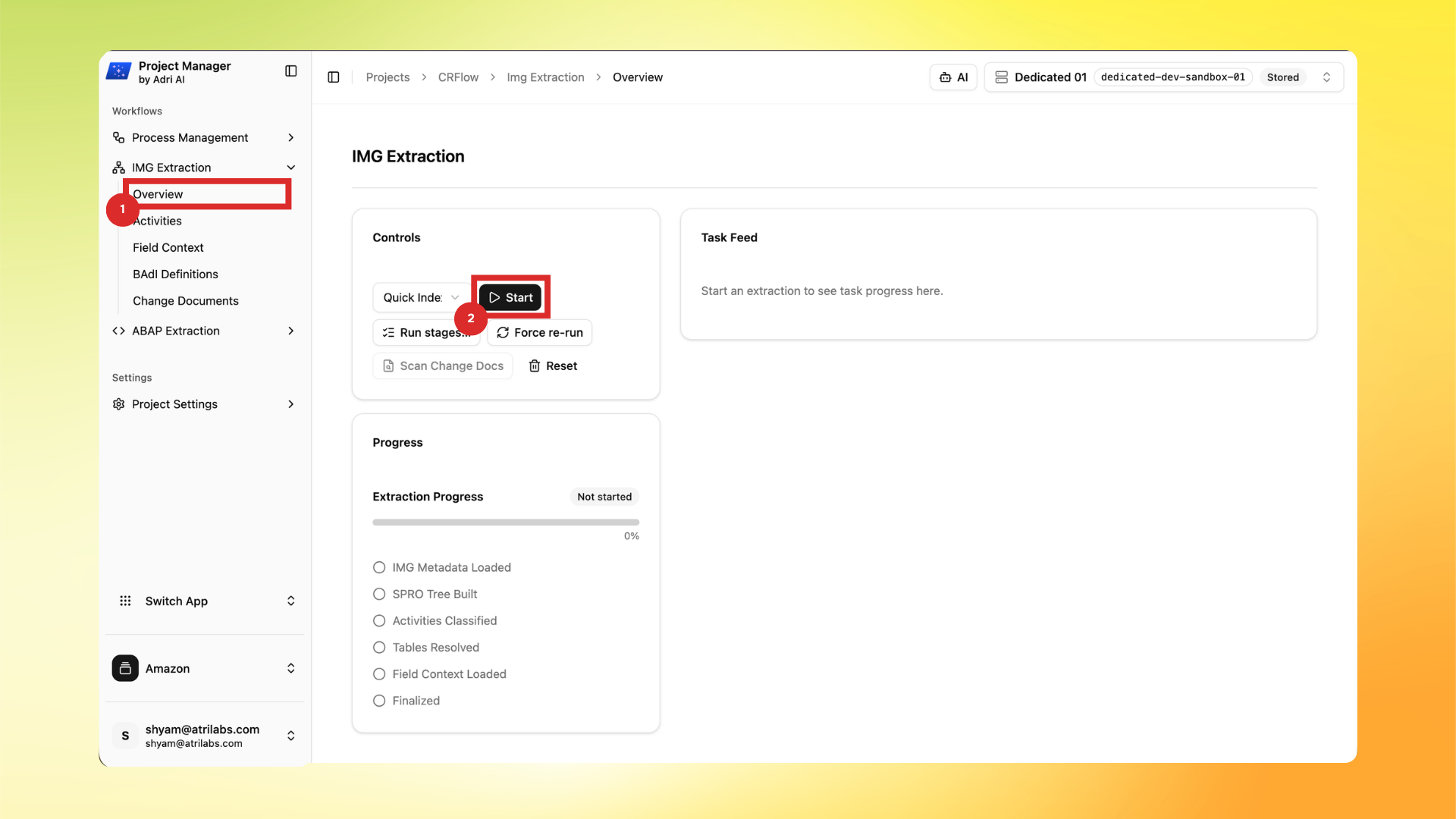Collapse sidebar using panel icon beside Project Manager
The height and width of the screenshot is (819, 1456).
pos(290,71)
